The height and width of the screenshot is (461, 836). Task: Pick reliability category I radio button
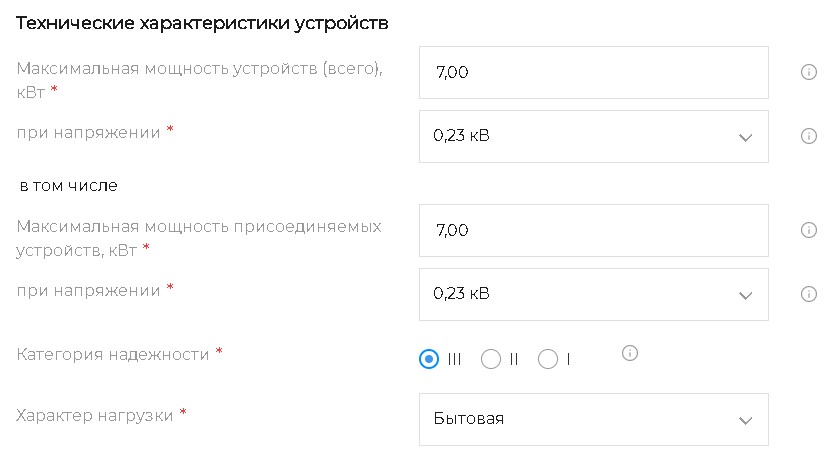[x=547, y=359]
